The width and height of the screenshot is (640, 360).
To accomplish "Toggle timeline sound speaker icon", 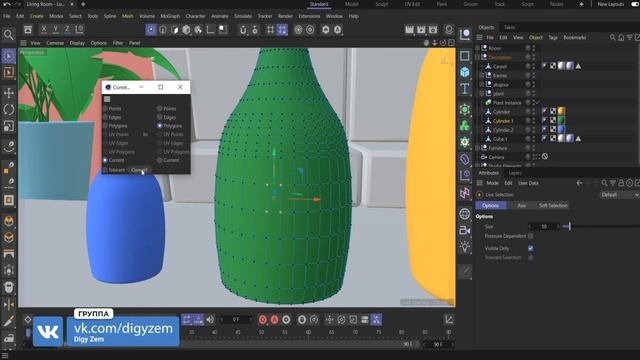I will pyautogui.click(x=210, y=320).
